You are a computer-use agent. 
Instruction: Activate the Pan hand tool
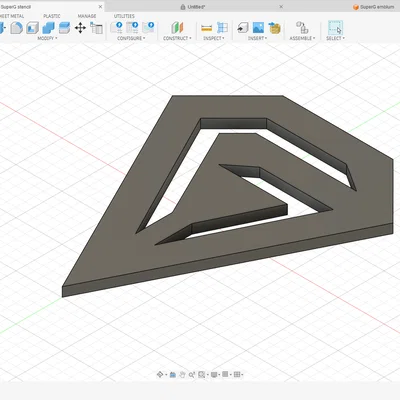point(182,375)
